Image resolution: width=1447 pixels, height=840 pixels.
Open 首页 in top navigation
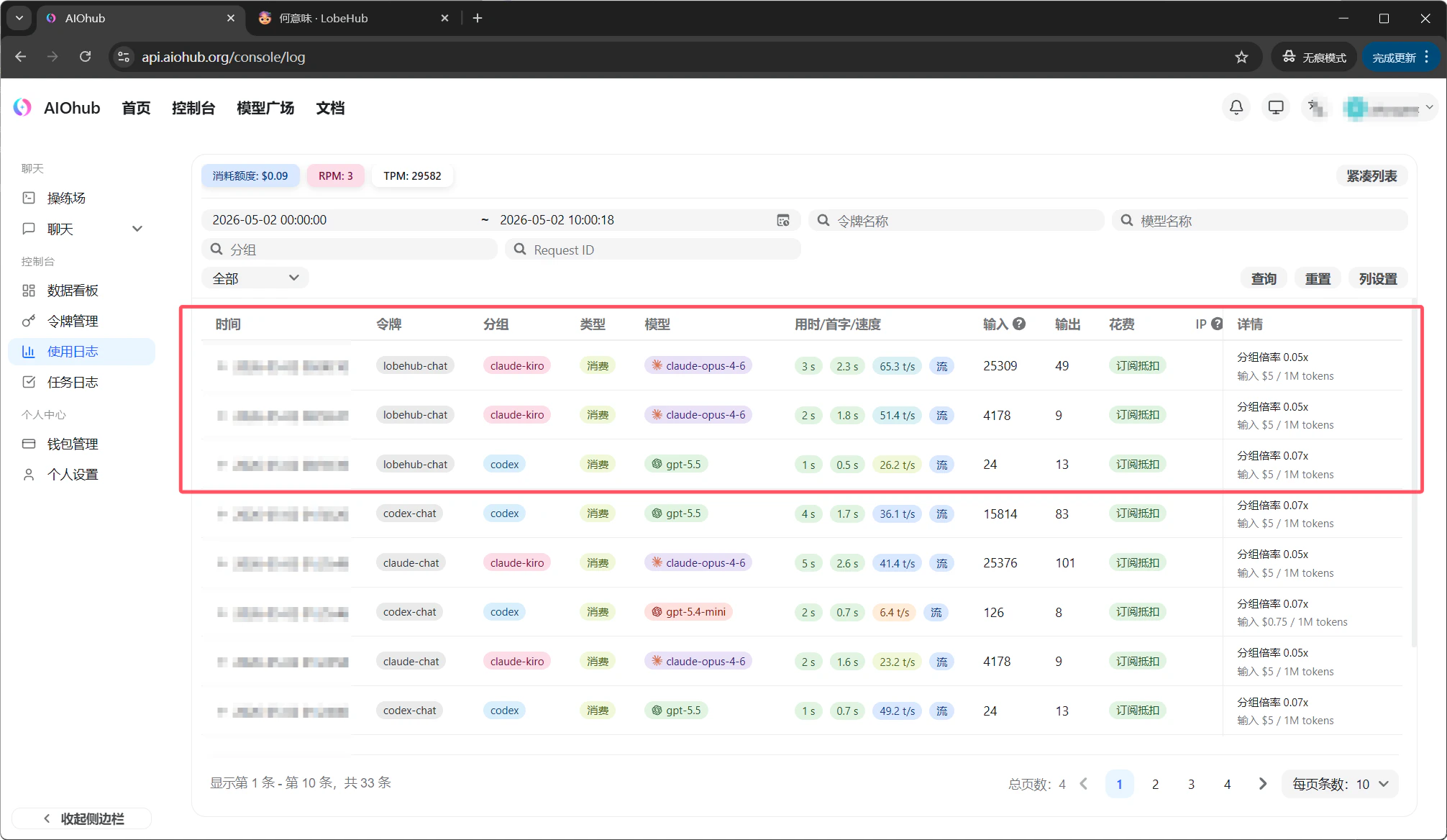pos(136,108)
